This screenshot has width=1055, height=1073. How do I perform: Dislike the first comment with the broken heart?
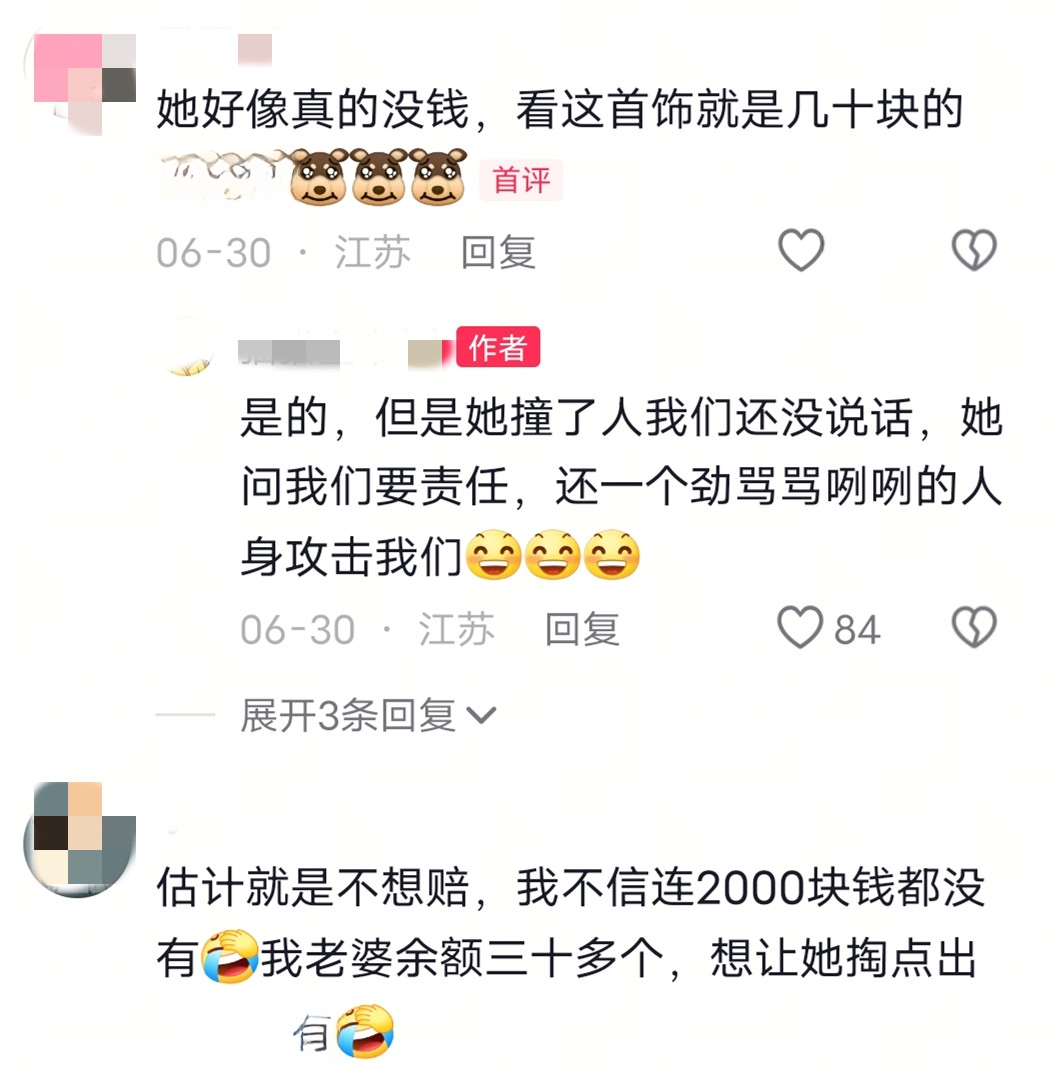[974, 250]
